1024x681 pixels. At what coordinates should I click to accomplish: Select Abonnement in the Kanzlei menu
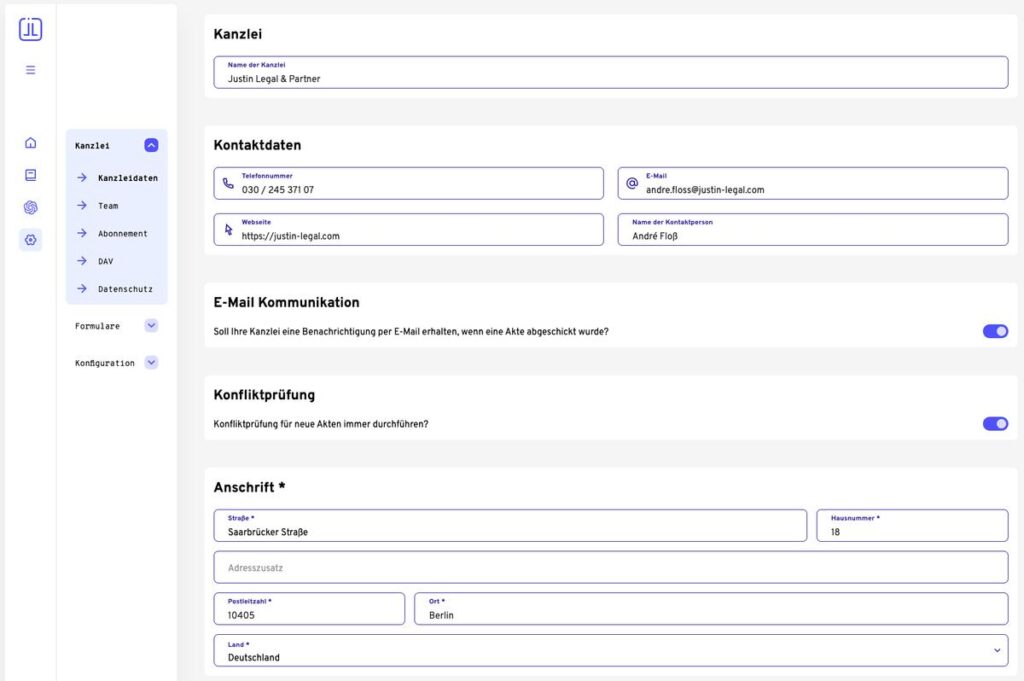pos(122,234)
